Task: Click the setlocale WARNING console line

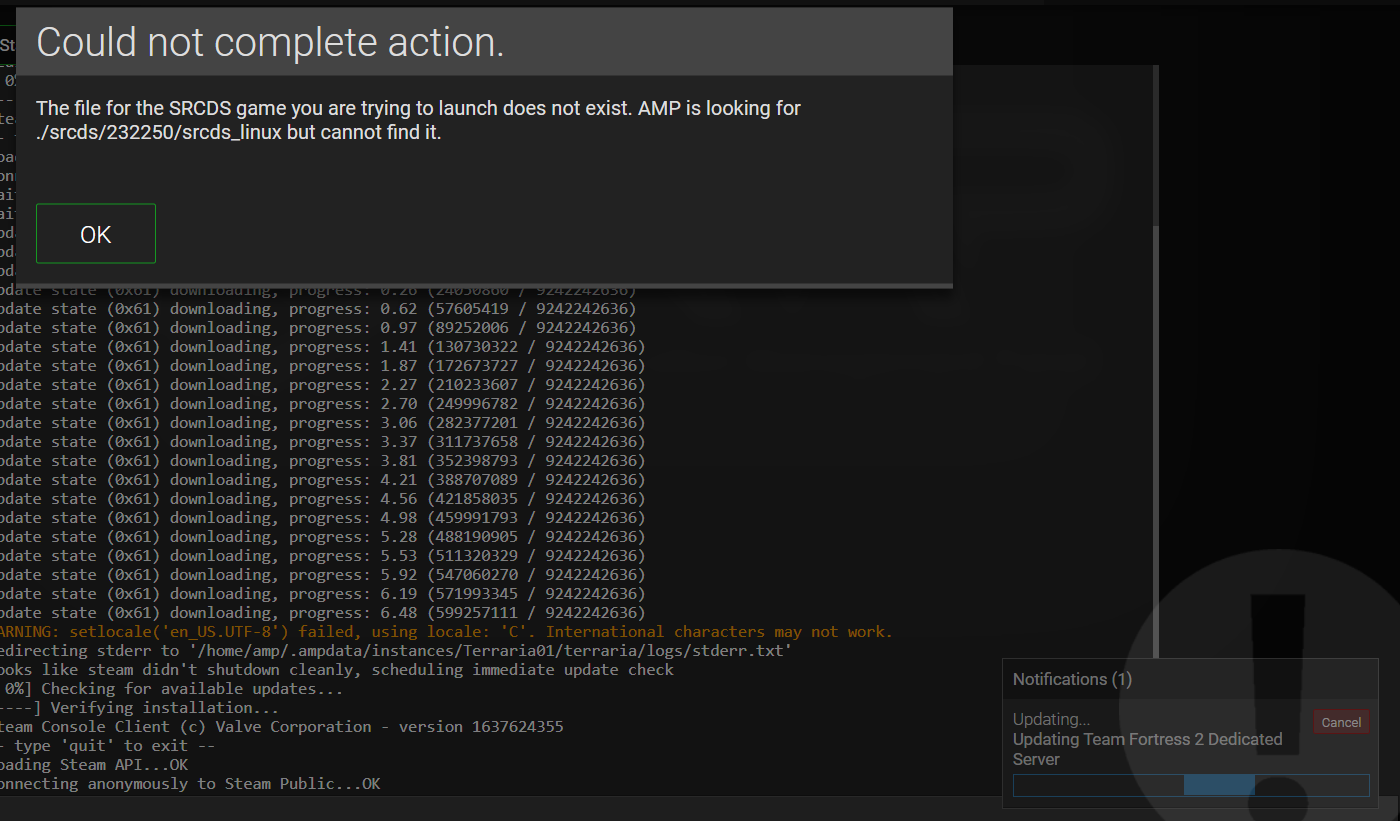Action: point(446,632)
